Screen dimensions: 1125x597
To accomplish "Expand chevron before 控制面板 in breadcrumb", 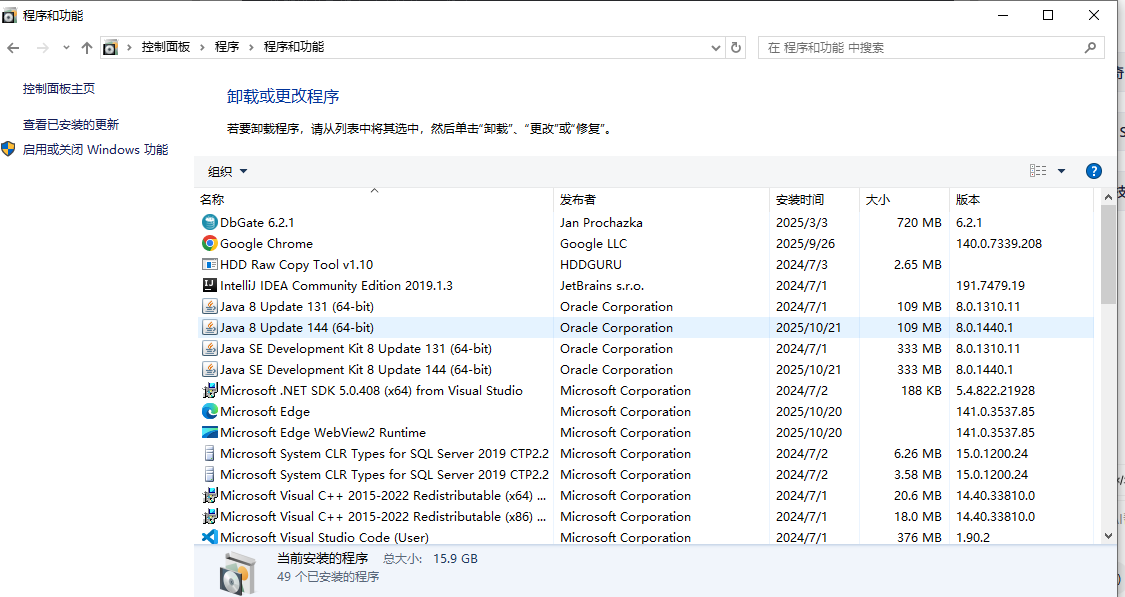I will pyautogui.click(x=129, y=47).
